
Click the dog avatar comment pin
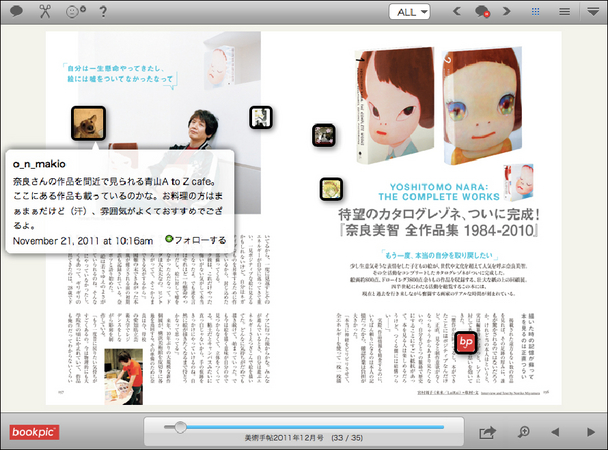pyautogui.click(x=88, y=123)
